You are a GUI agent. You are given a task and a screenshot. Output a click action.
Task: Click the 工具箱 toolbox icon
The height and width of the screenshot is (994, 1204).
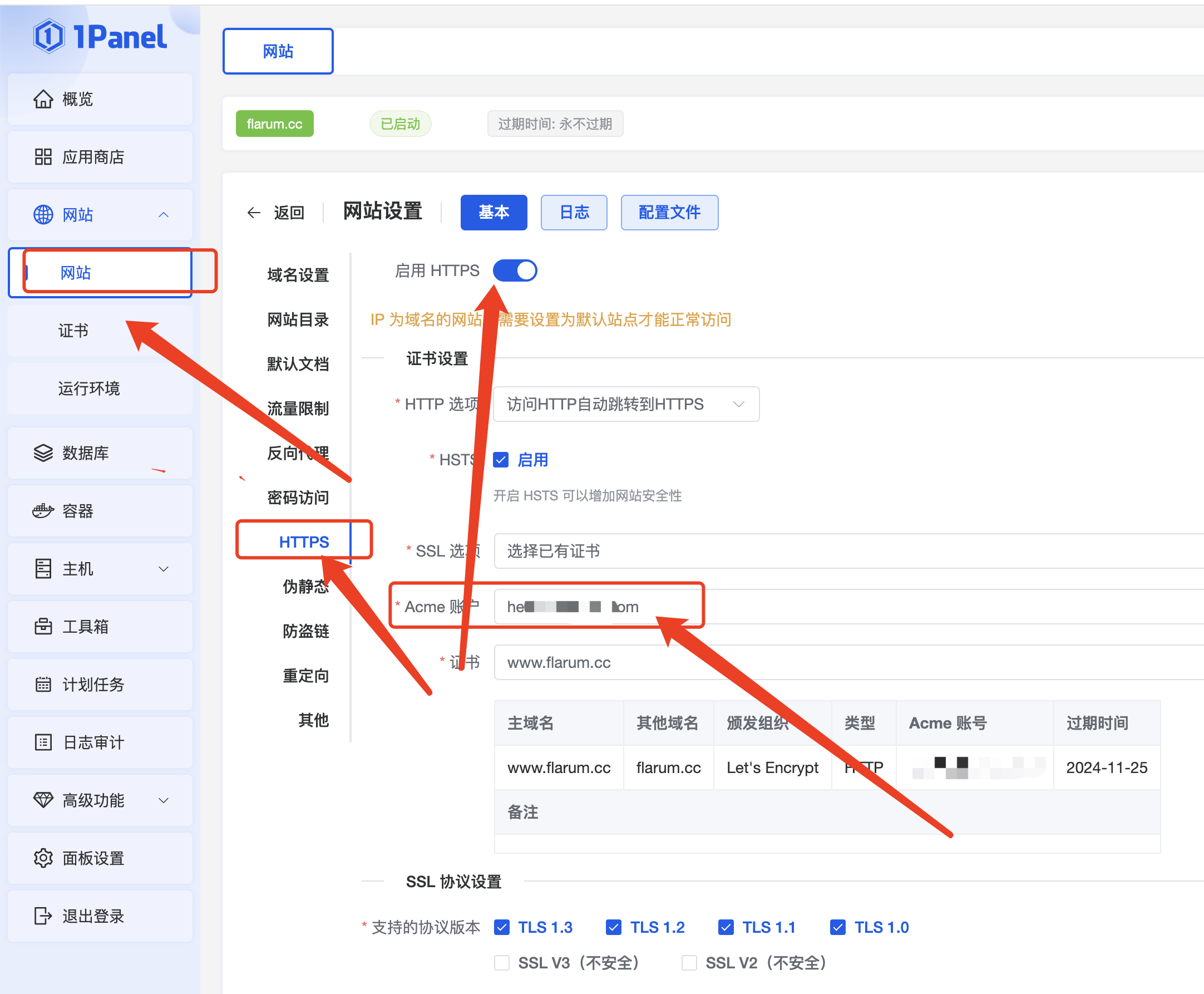coord(43,627)
